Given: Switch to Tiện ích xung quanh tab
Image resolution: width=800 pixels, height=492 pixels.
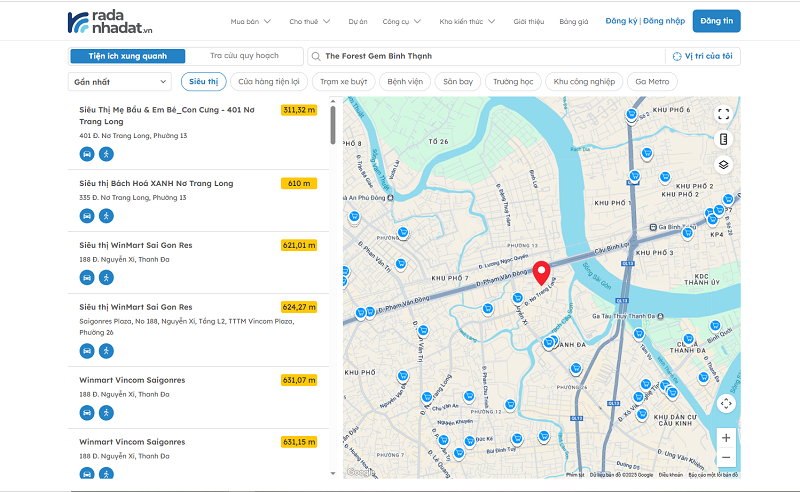Looking at the screenshot, I should [128, 56].
